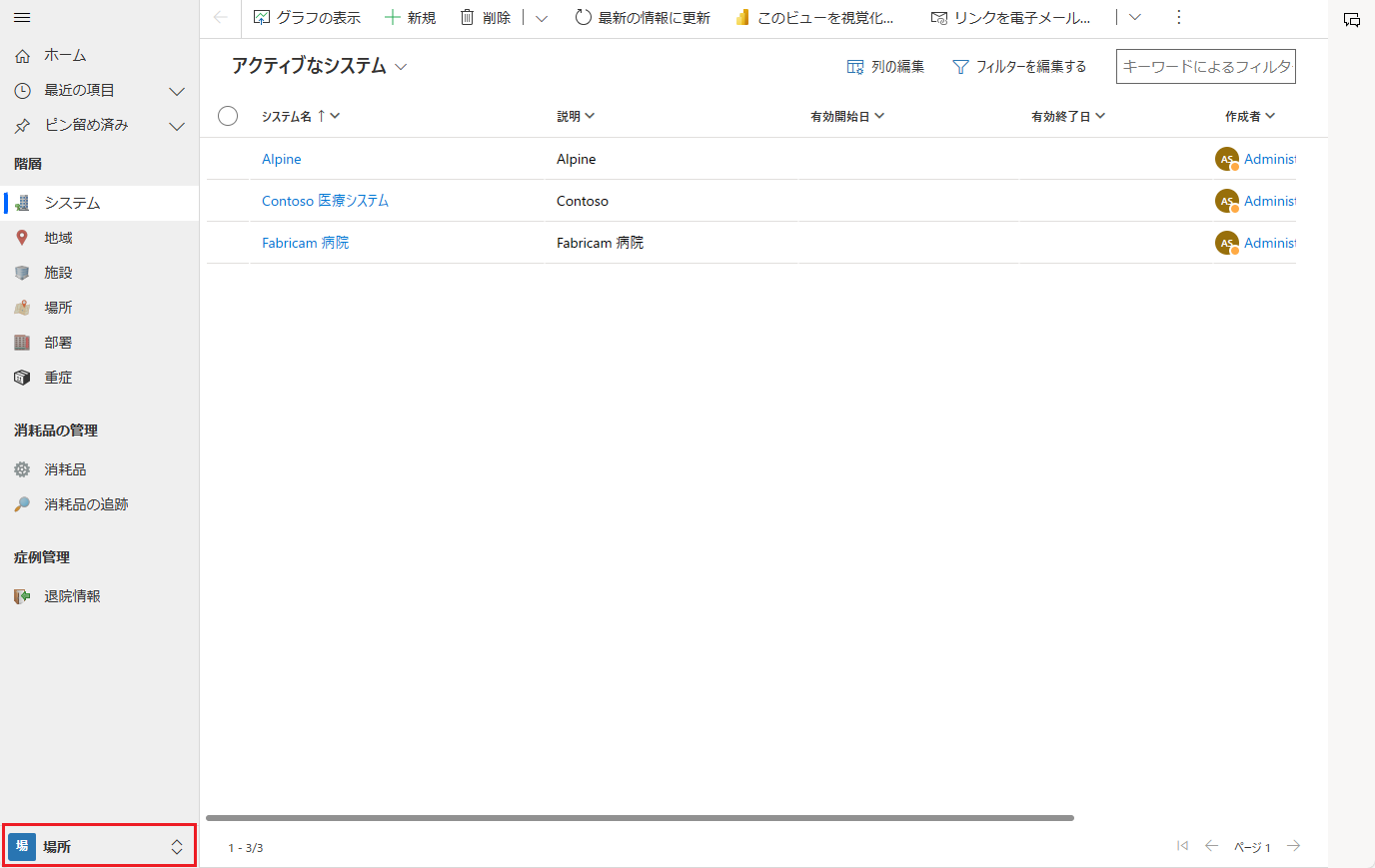Click the 1 - 3/3 record count
Viewport: 1375px width, 868px height.
(246, 848)
